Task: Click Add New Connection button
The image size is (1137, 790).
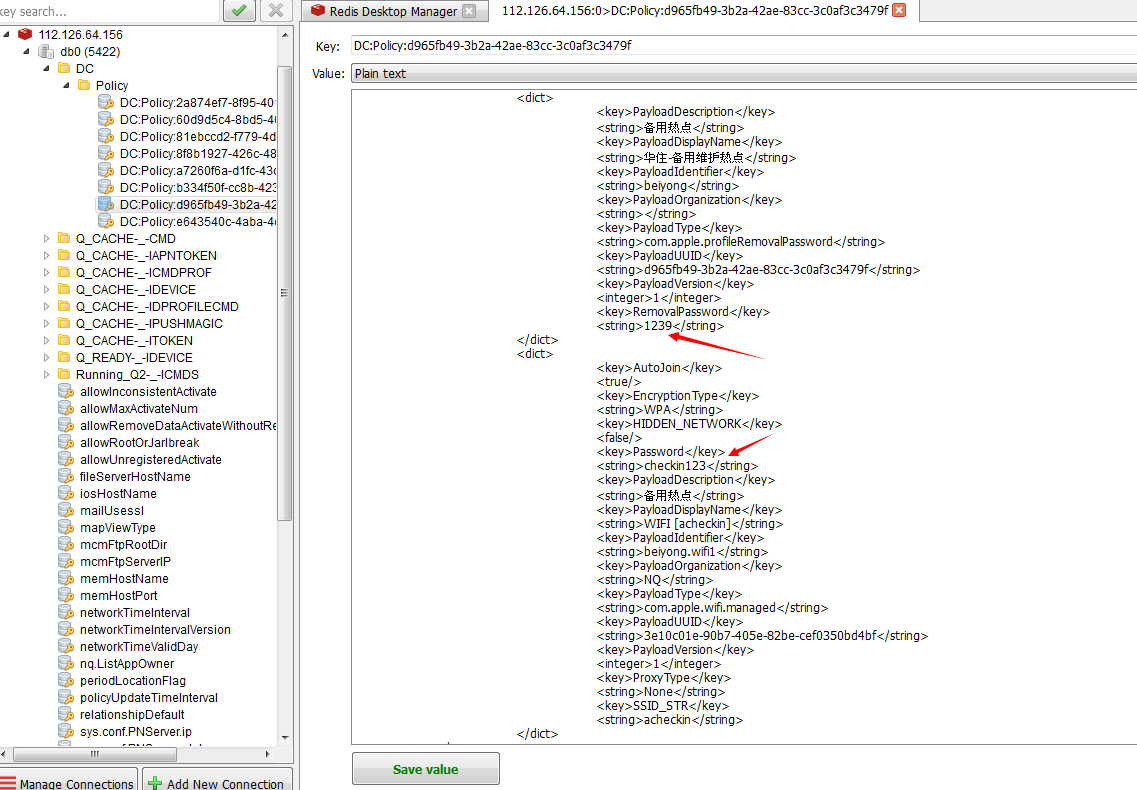Action: pos(218,780)
